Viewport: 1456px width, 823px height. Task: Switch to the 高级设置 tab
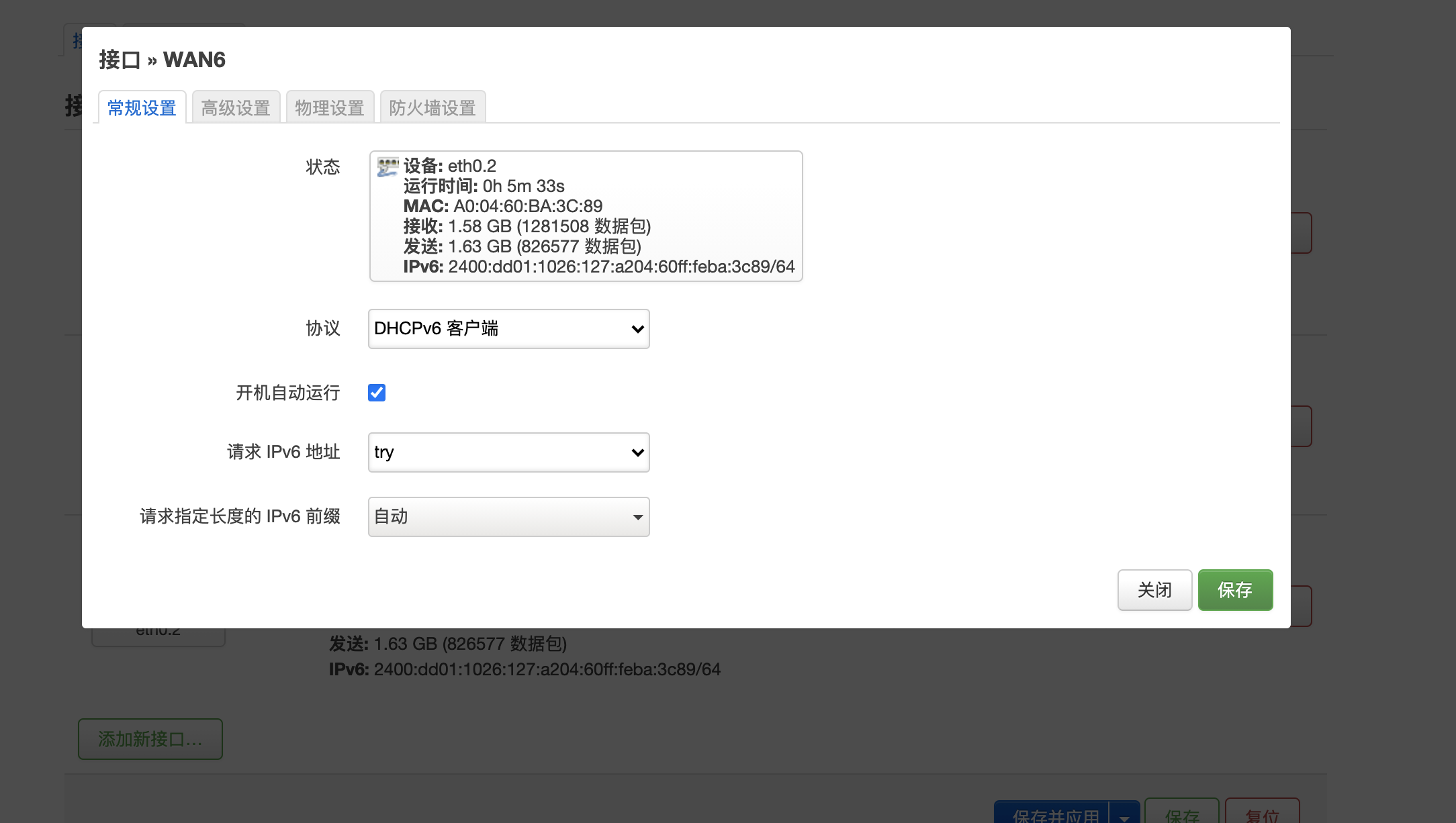tap(236, 107)
